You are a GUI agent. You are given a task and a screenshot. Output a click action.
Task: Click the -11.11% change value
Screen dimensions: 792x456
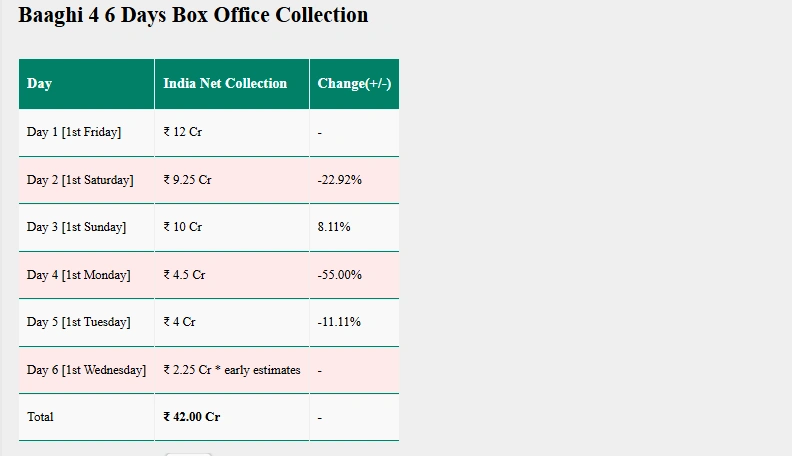(339, 322)
